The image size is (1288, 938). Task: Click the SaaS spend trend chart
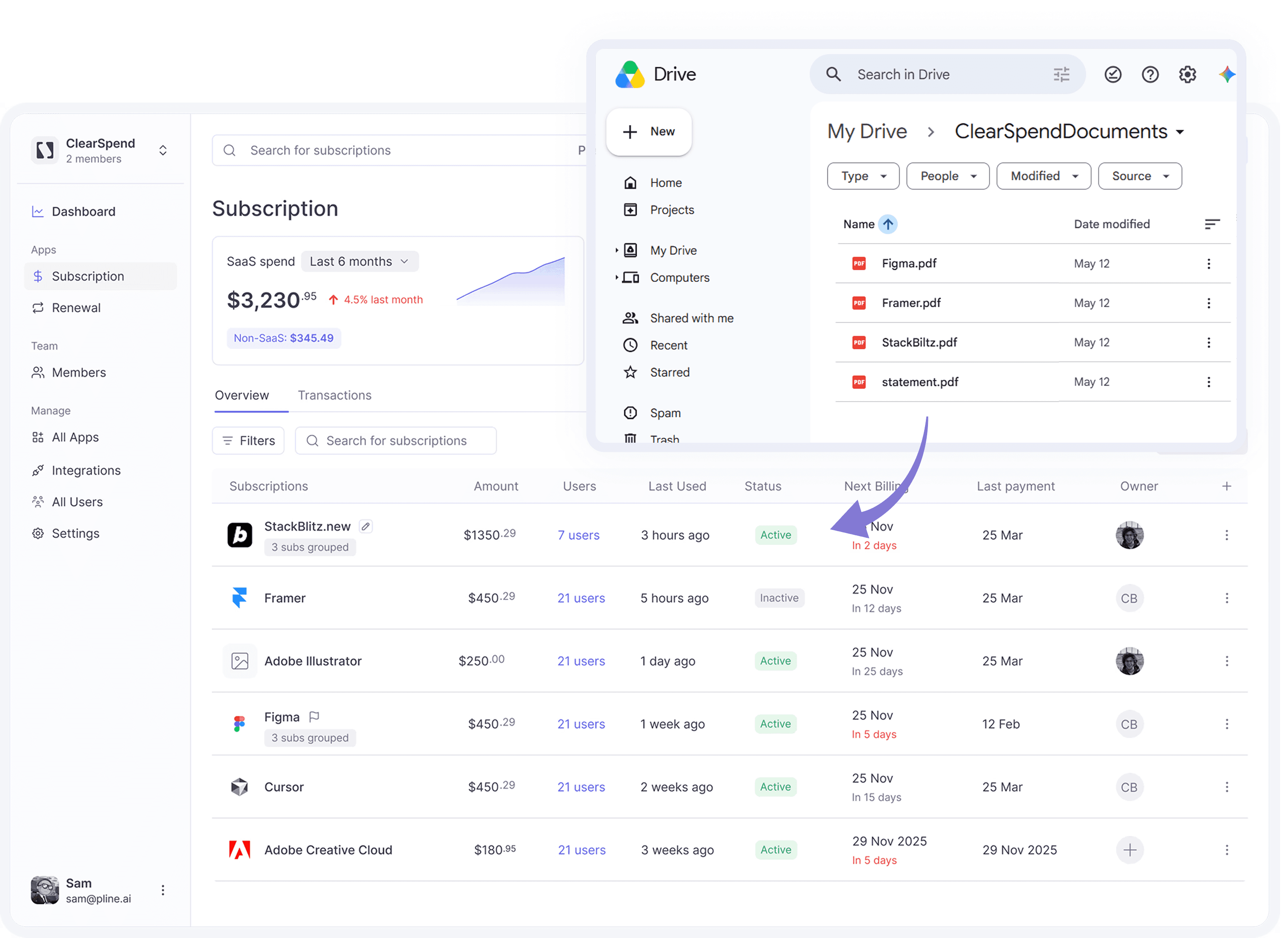(x=510, y=281)
